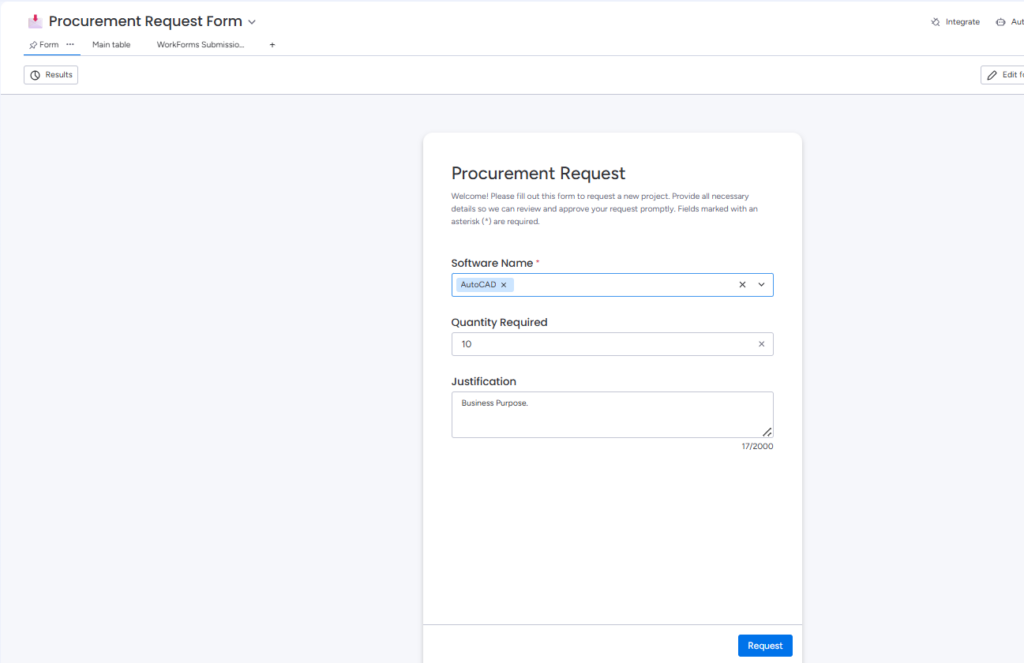Clear the Quantity Required value with X
1024x663 pixels.
761,344
